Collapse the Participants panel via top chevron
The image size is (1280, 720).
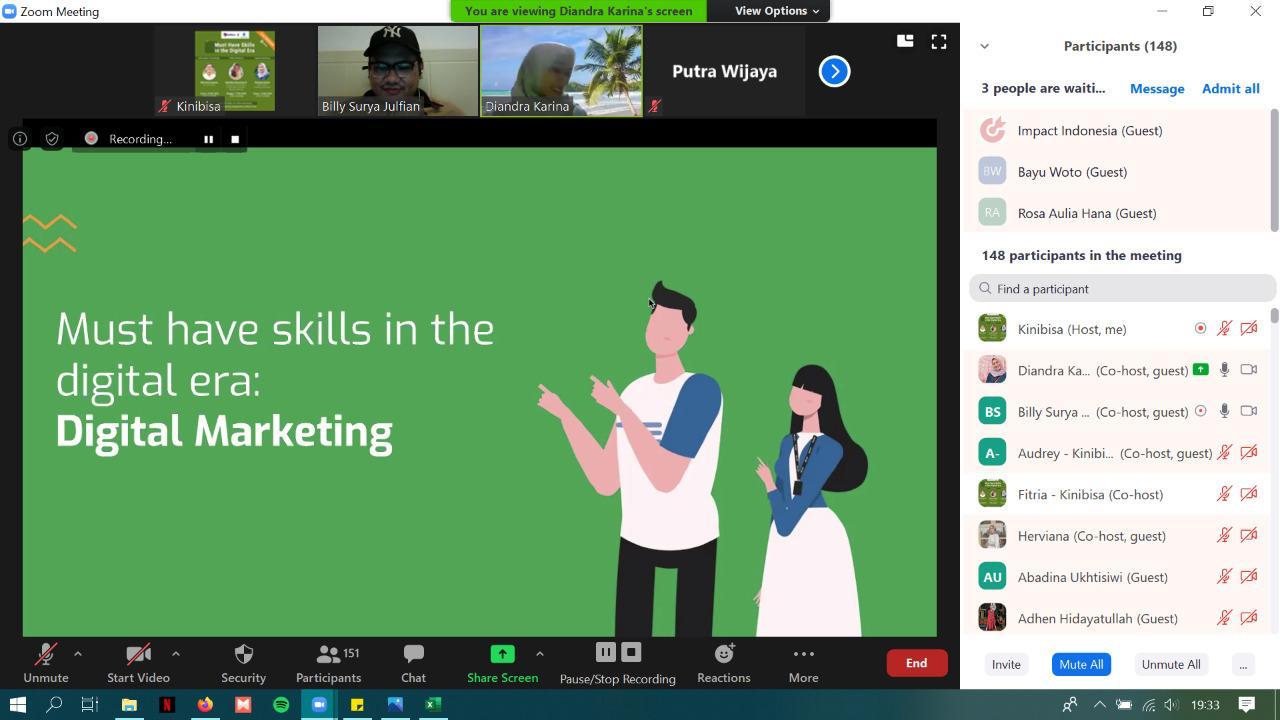coord(984,46)
